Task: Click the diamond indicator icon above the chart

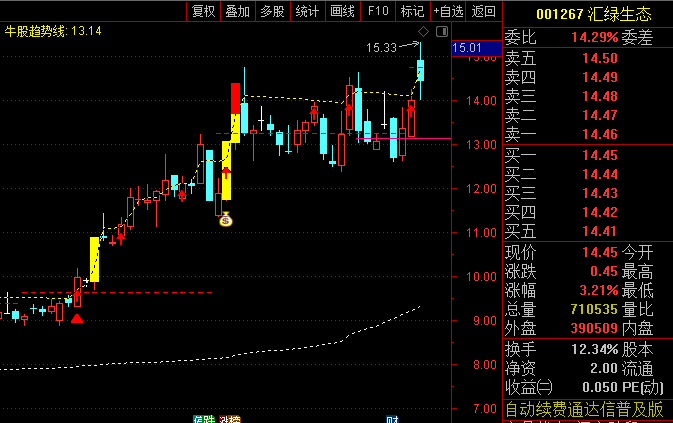Action: [x=423, y=31]
